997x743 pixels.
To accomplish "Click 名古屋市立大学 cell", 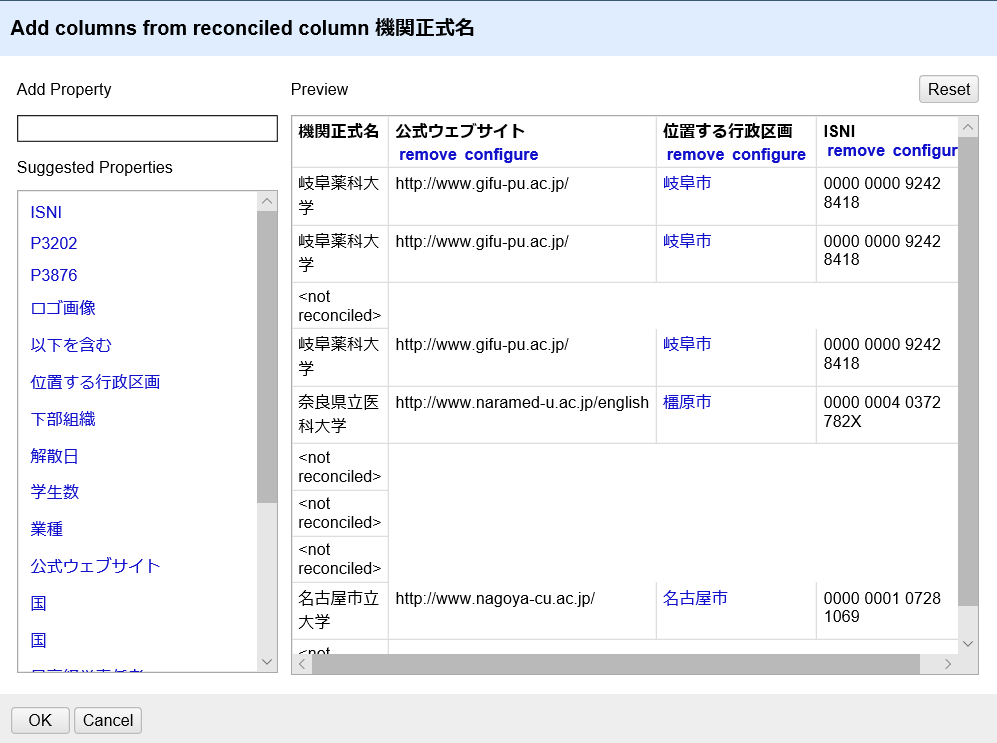I will click(339, 610).
